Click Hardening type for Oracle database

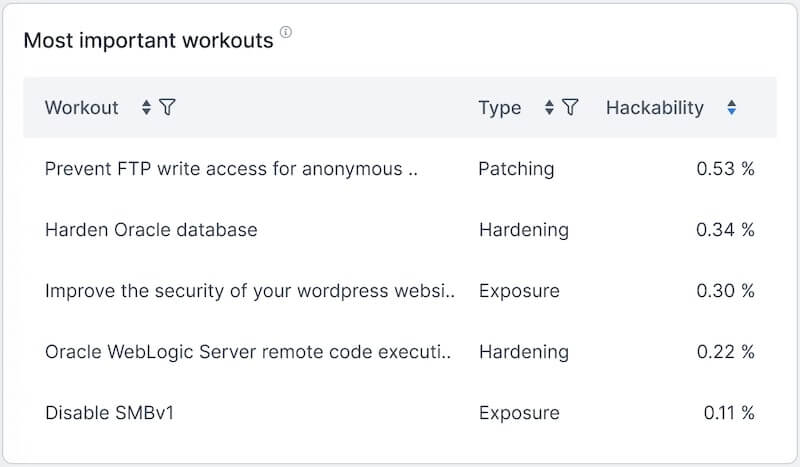tap(523, 230)
